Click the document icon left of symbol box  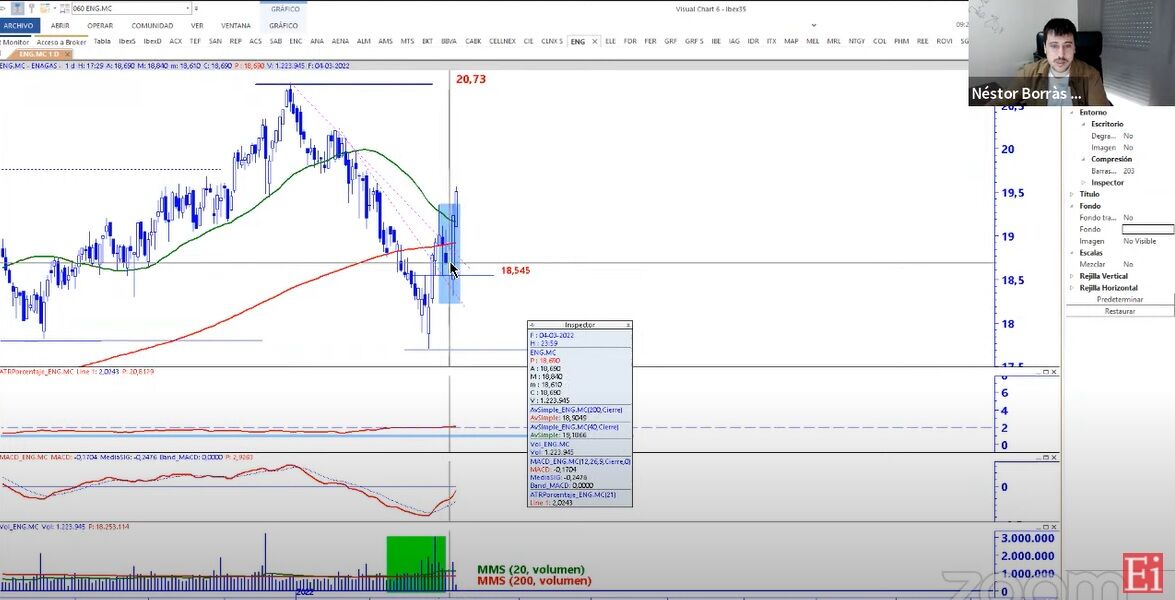click(x=45, y=8)
